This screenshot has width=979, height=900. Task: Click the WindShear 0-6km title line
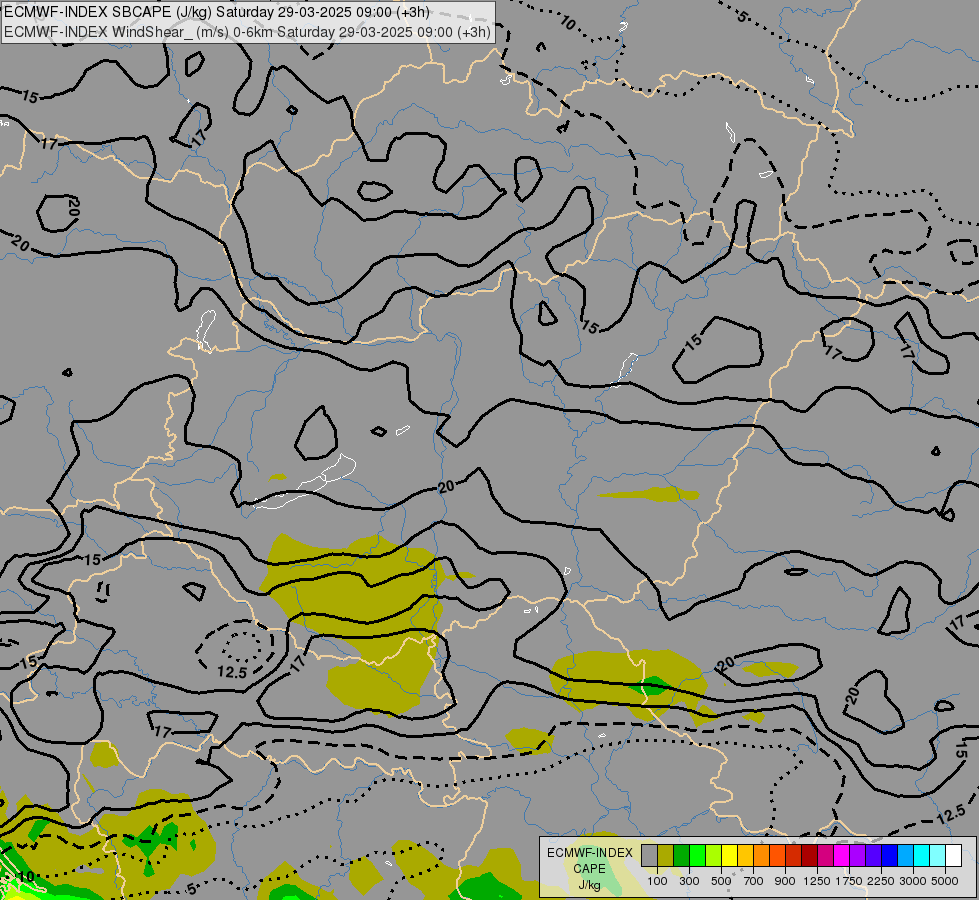(x=247, y=32)
